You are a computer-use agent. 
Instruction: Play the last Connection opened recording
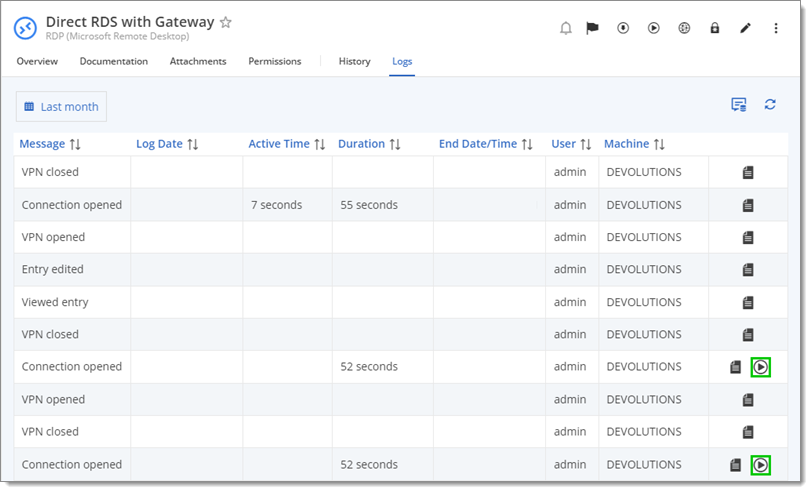(x=760, y=465)
